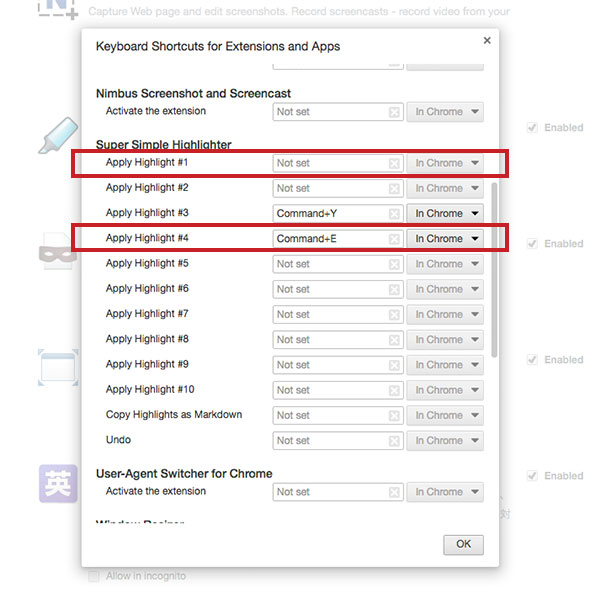
Task: Click the Undo shortcut field
Action: click(x=338, y=441)
